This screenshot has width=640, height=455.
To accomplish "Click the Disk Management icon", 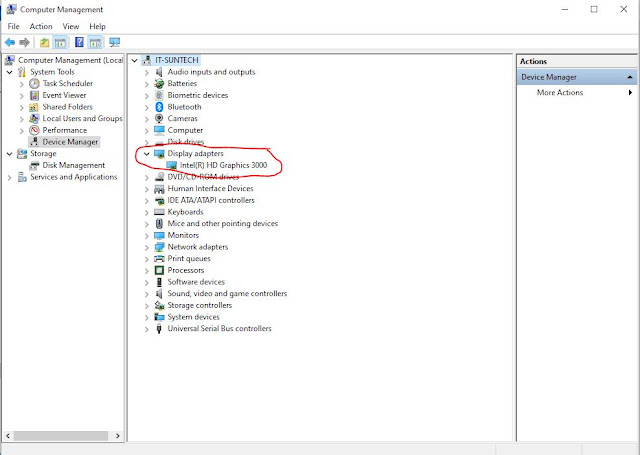I will point(34,165).
